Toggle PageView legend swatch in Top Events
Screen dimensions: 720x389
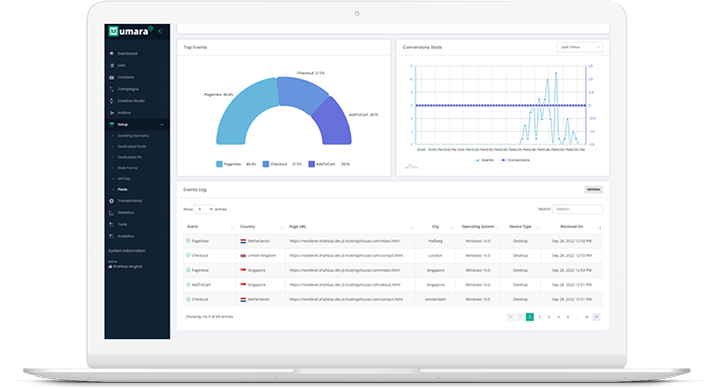click(x=219, y=164)
